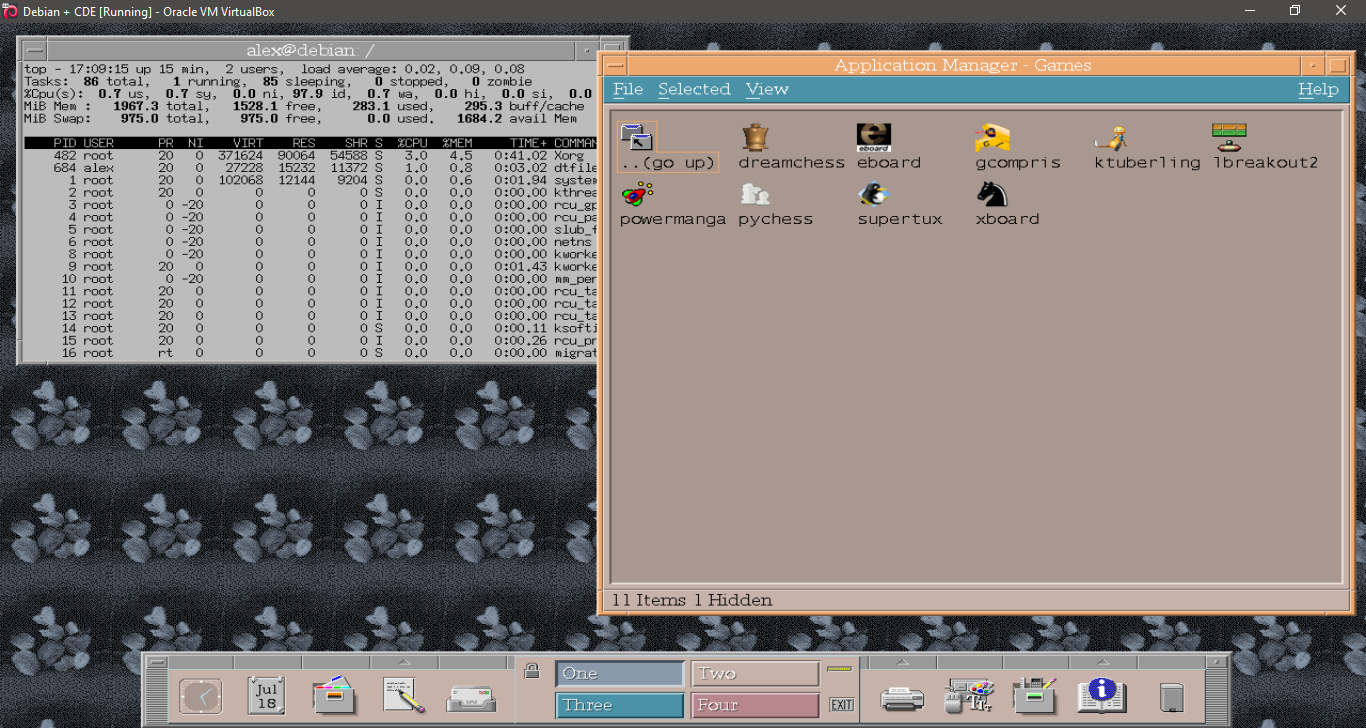
Task: Click the ..(go up) folder item
Action: coord(636,137)
